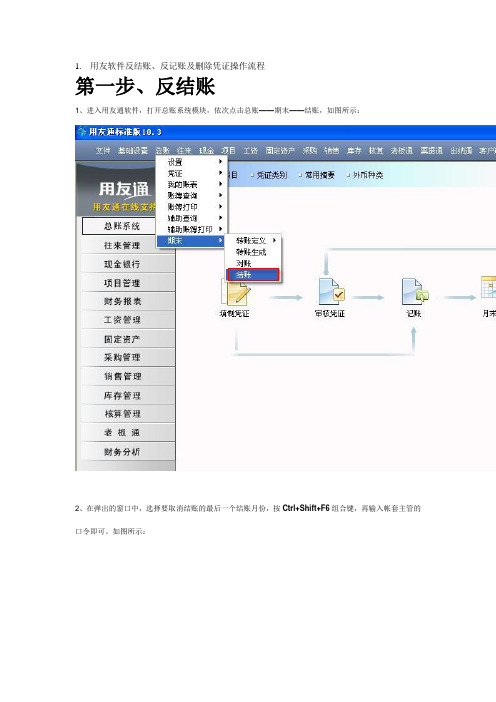Open the 工资 menu
Viewport: 496px width, 702px height.
tap(250, 151)
